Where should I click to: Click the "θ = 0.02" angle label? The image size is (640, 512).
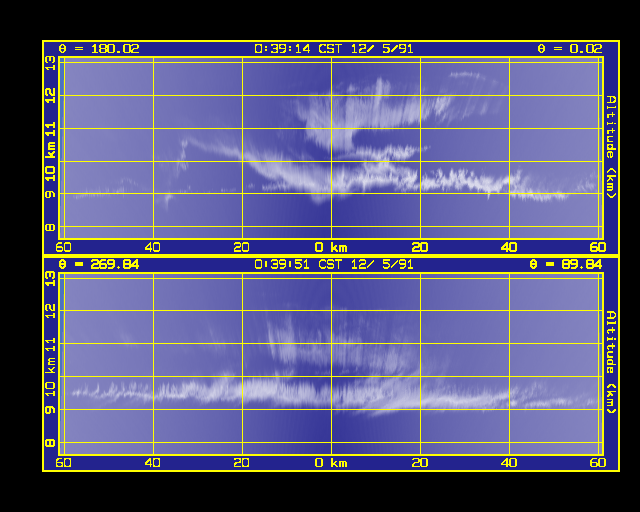(569, 49)
